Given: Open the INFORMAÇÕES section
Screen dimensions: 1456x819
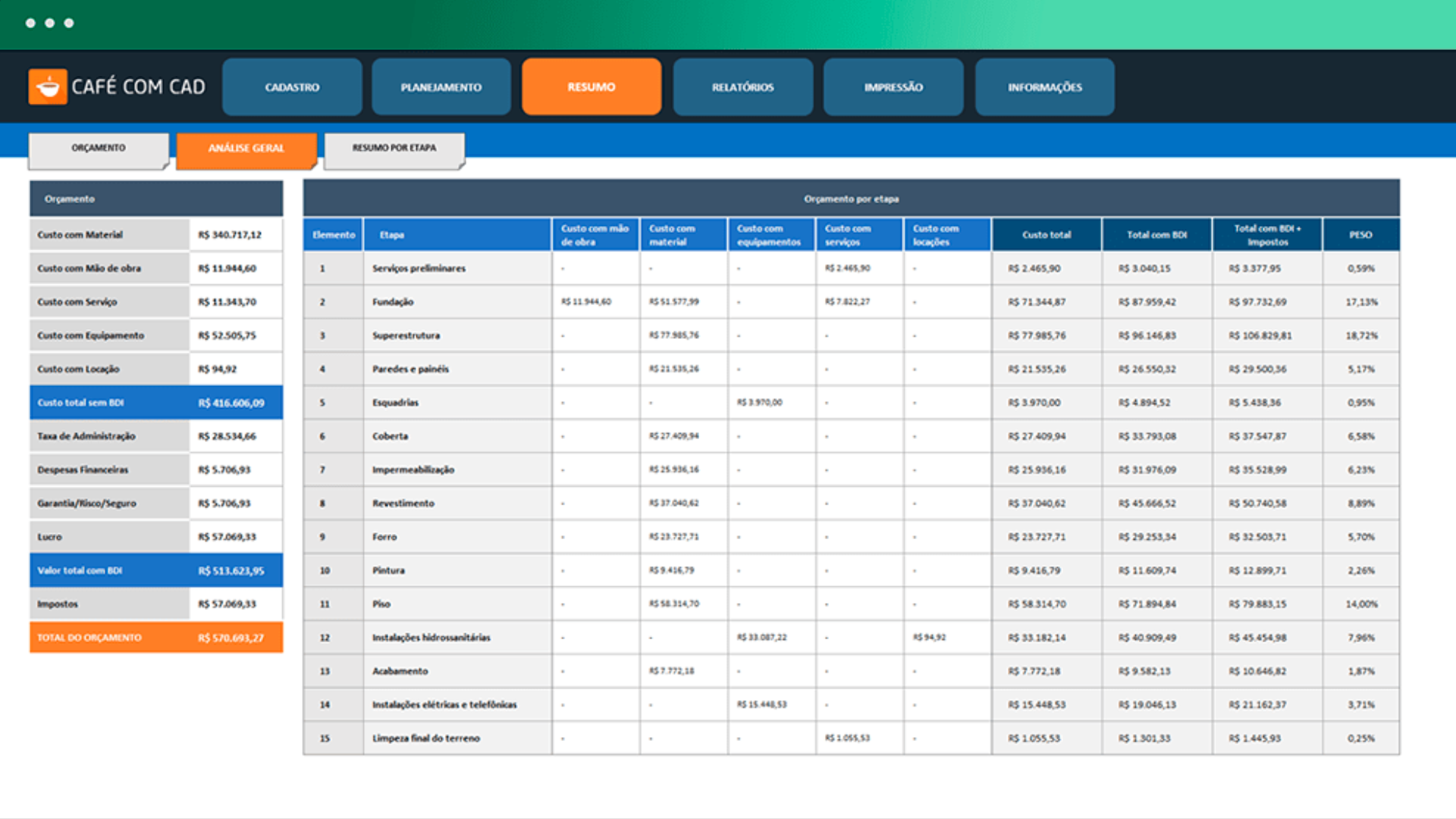Looking at the screenshot, I should pyautogui.click(x=1045, y=87).
